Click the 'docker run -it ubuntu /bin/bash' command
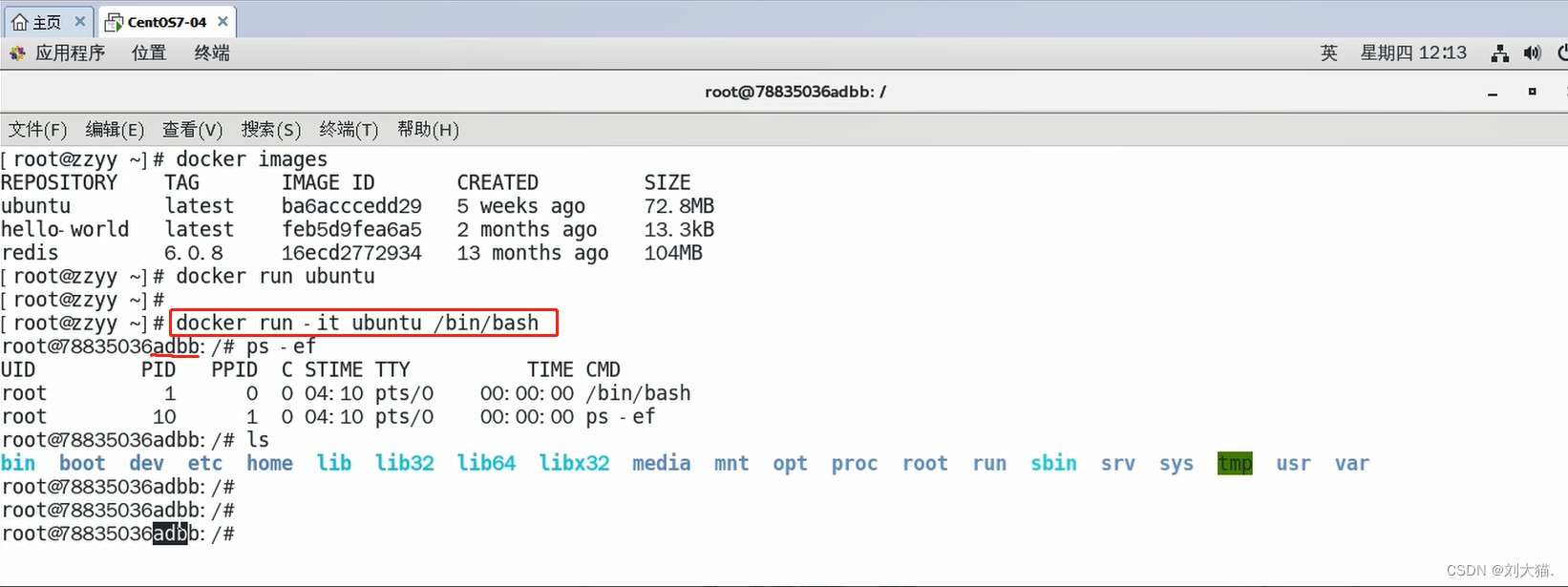Image resolution: width=1568 pixels, height=587 pixels. [x=357, y=323]
